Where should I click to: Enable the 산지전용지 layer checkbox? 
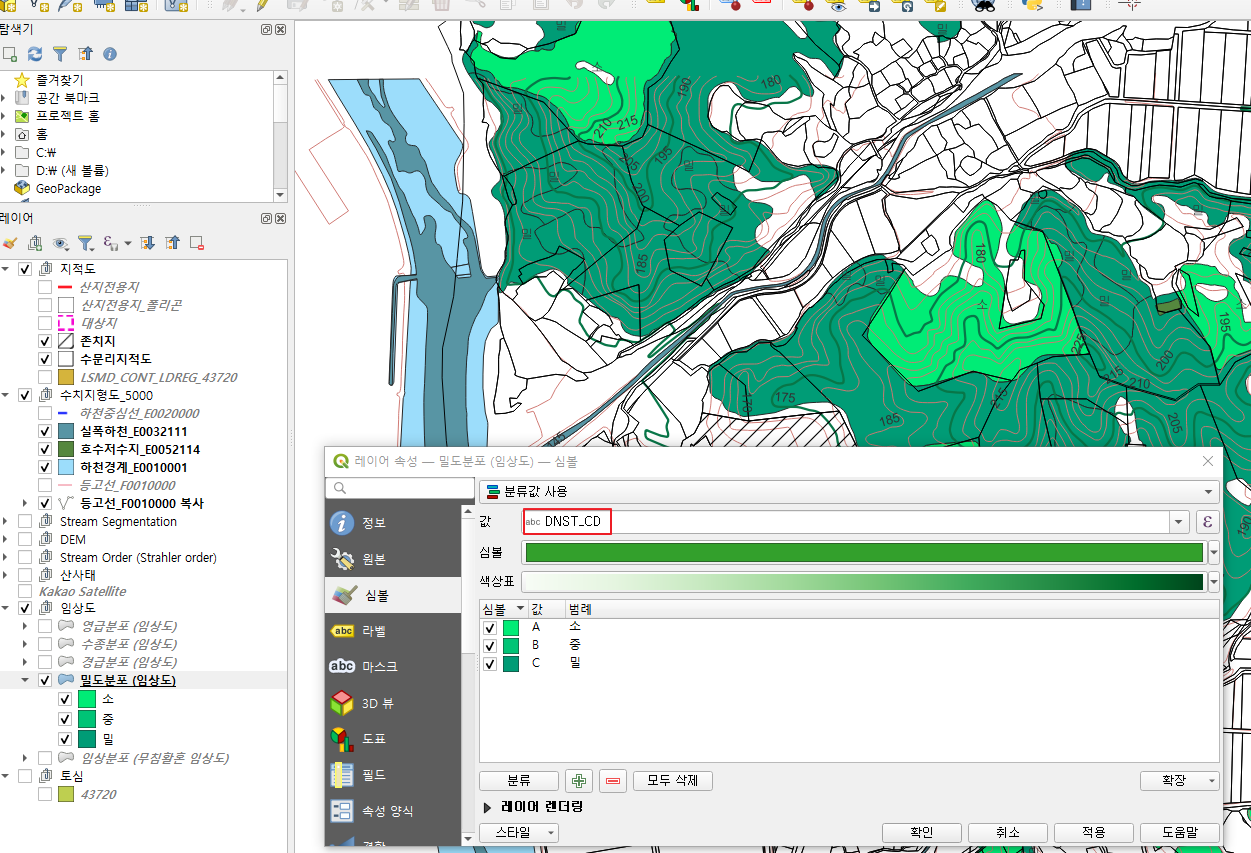coord(44,287)
